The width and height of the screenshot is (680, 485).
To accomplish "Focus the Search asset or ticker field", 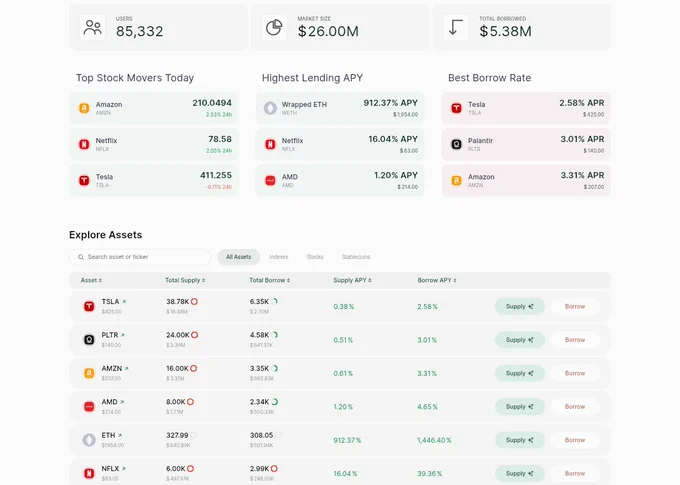I will point(140,257).
